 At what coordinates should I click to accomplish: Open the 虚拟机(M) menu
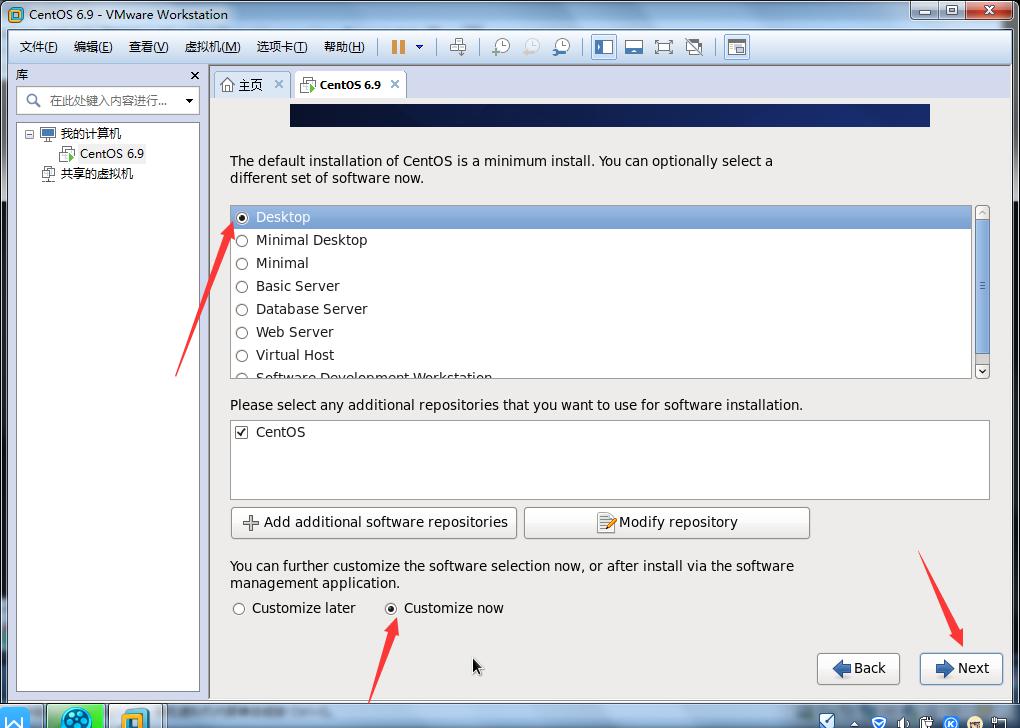tap(213, 47)
